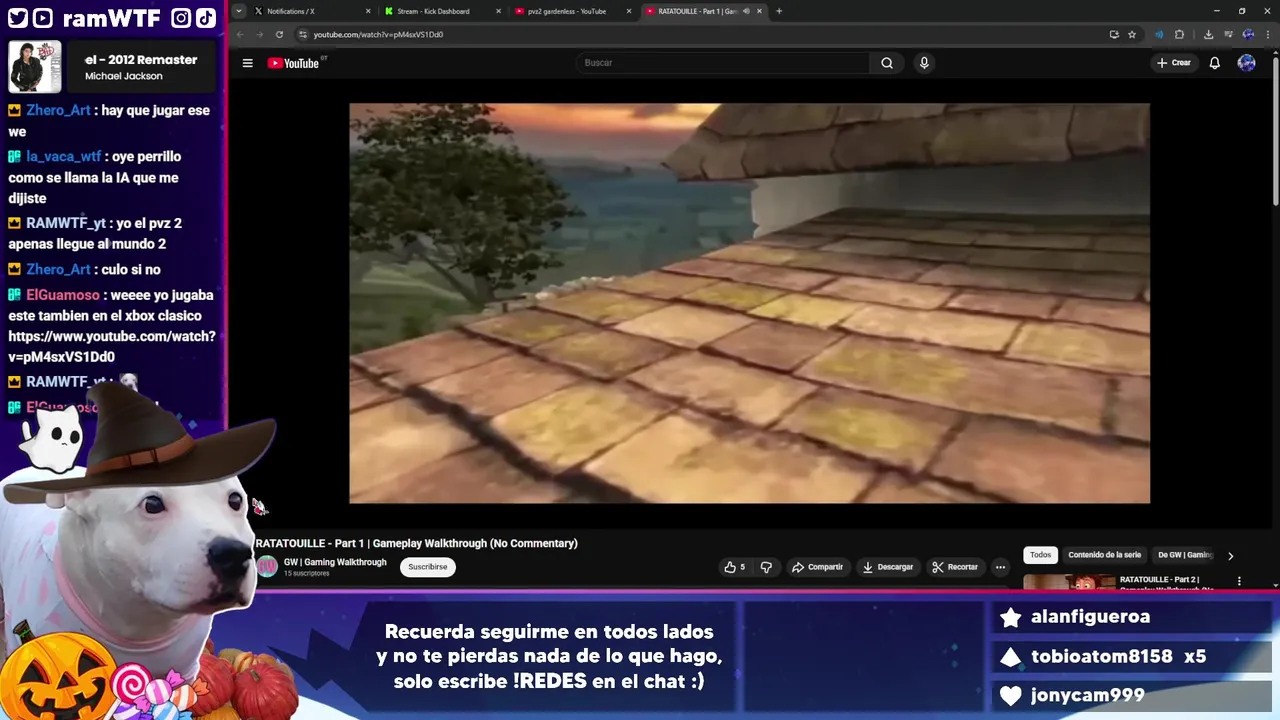Close the RATATOUILLE tab

coord(760,11)
